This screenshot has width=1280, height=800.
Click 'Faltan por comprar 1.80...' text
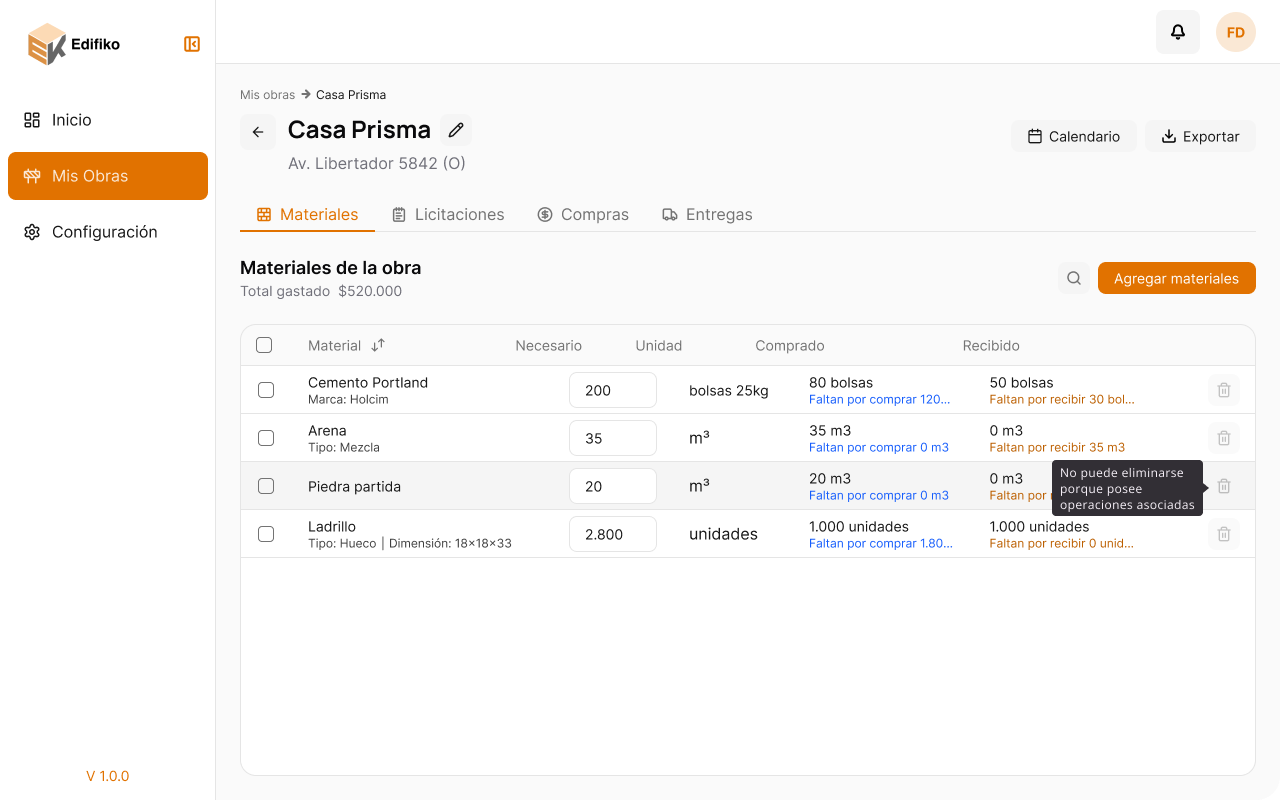pyautogui.click(x=881, y=543)
